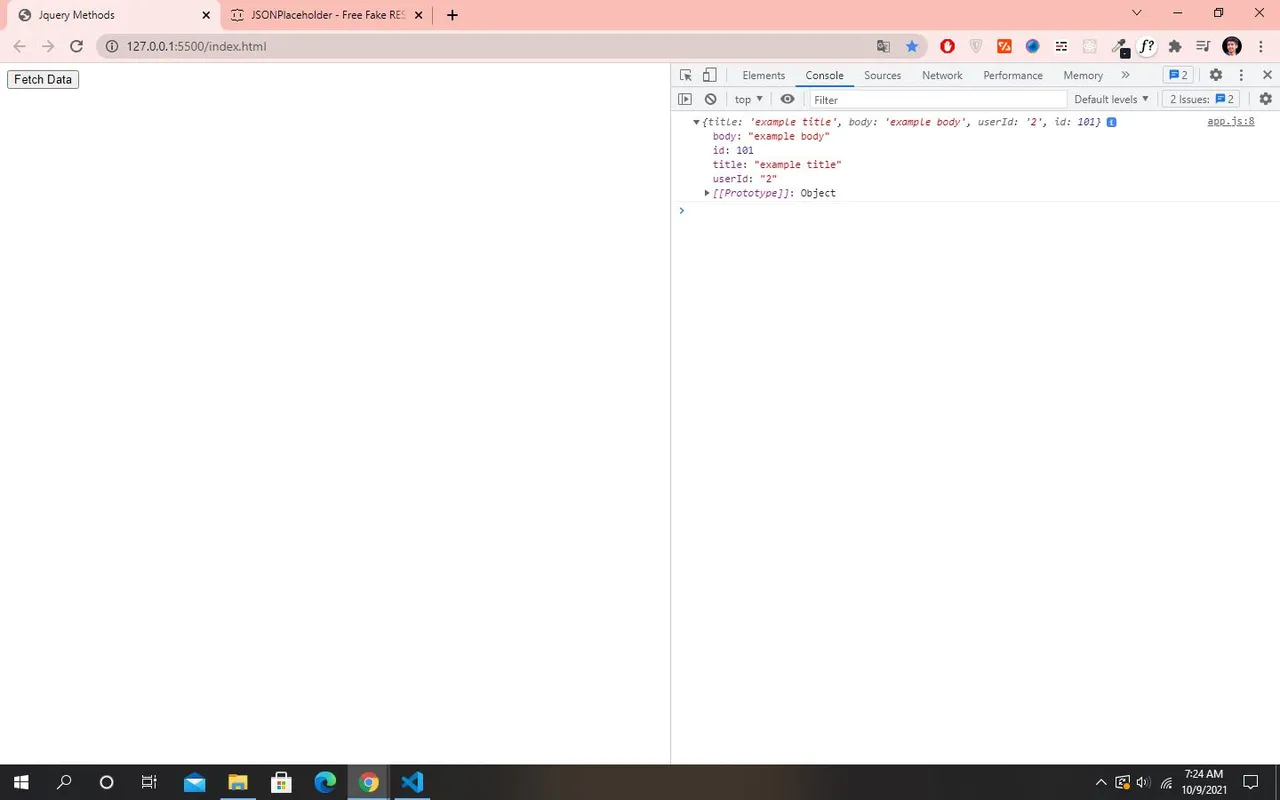The height and width of the screenshot is (800, 1280).
Task: Open the Elements tab in DevTools
Action: pyautogui.click(x=764, y=75)
